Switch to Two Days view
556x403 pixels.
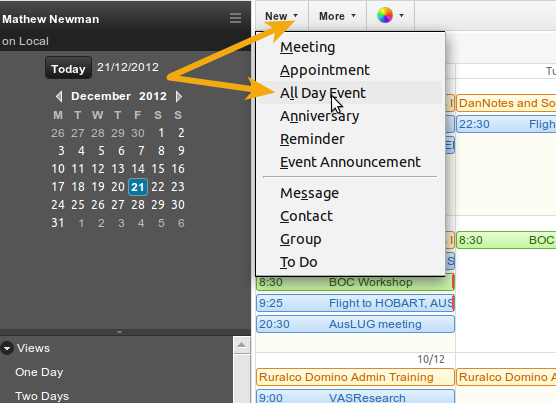(x=42, y=396)
